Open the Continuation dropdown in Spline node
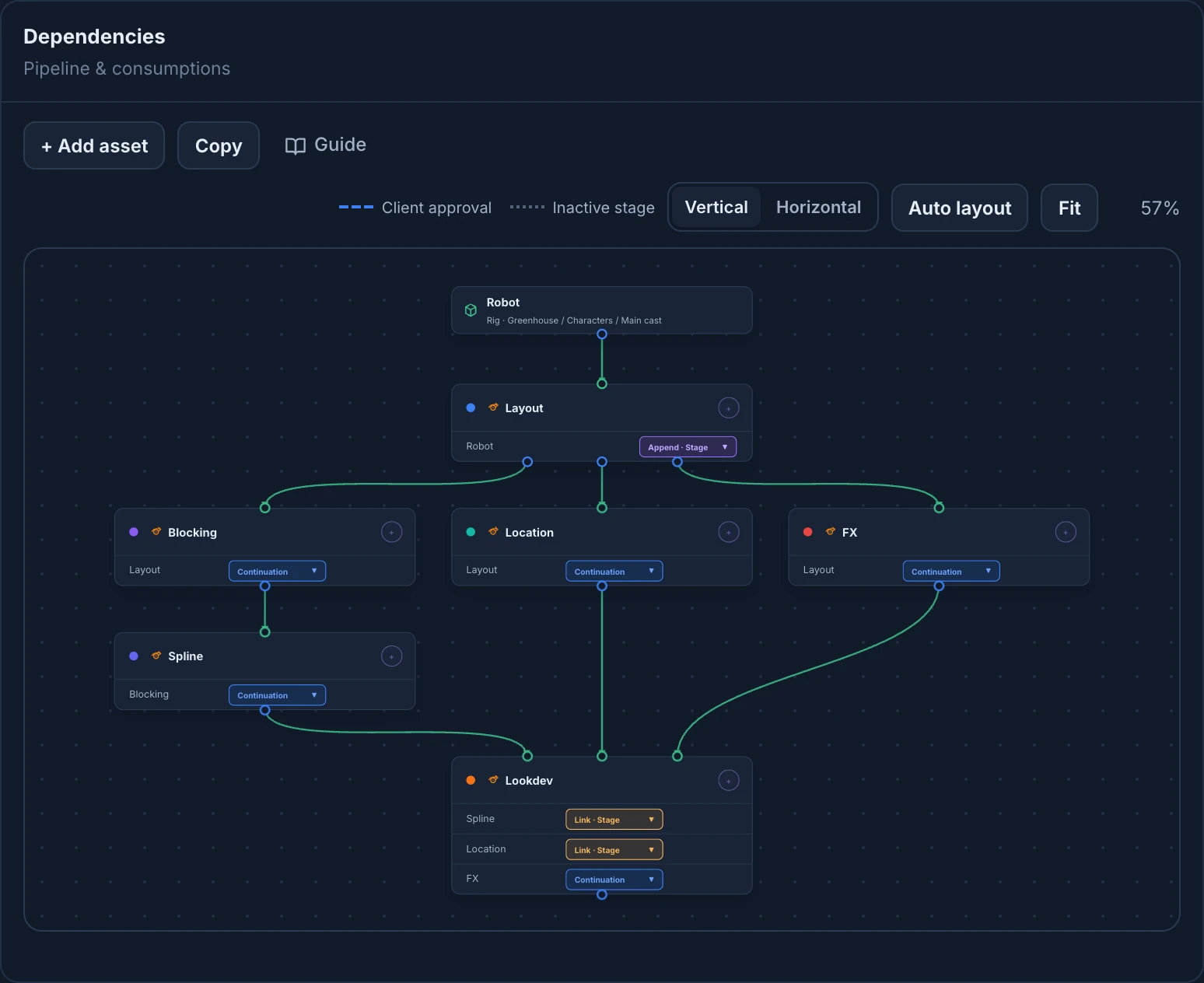The image size is (1204, 983). [277, 695]
